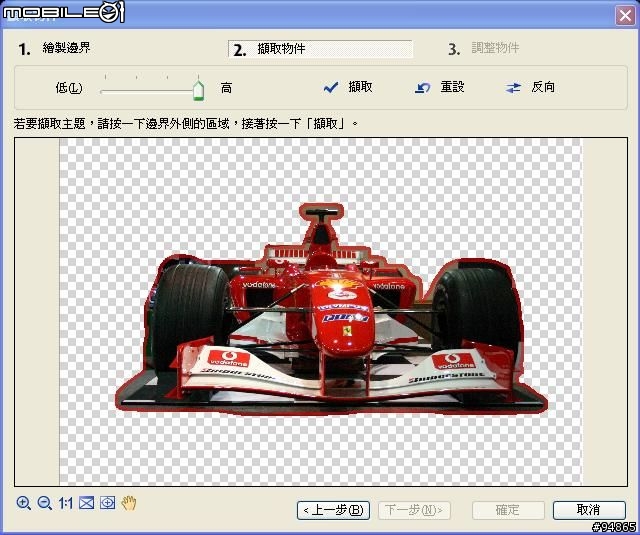Screen dimensions: 640x535
Task: Click the 低(L) slider label
Action: (x=69, y=88)
